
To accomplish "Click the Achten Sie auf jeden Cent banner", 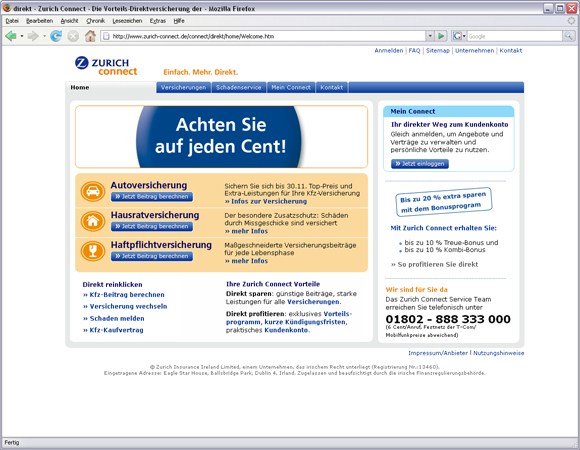I will tap(221, 137).
